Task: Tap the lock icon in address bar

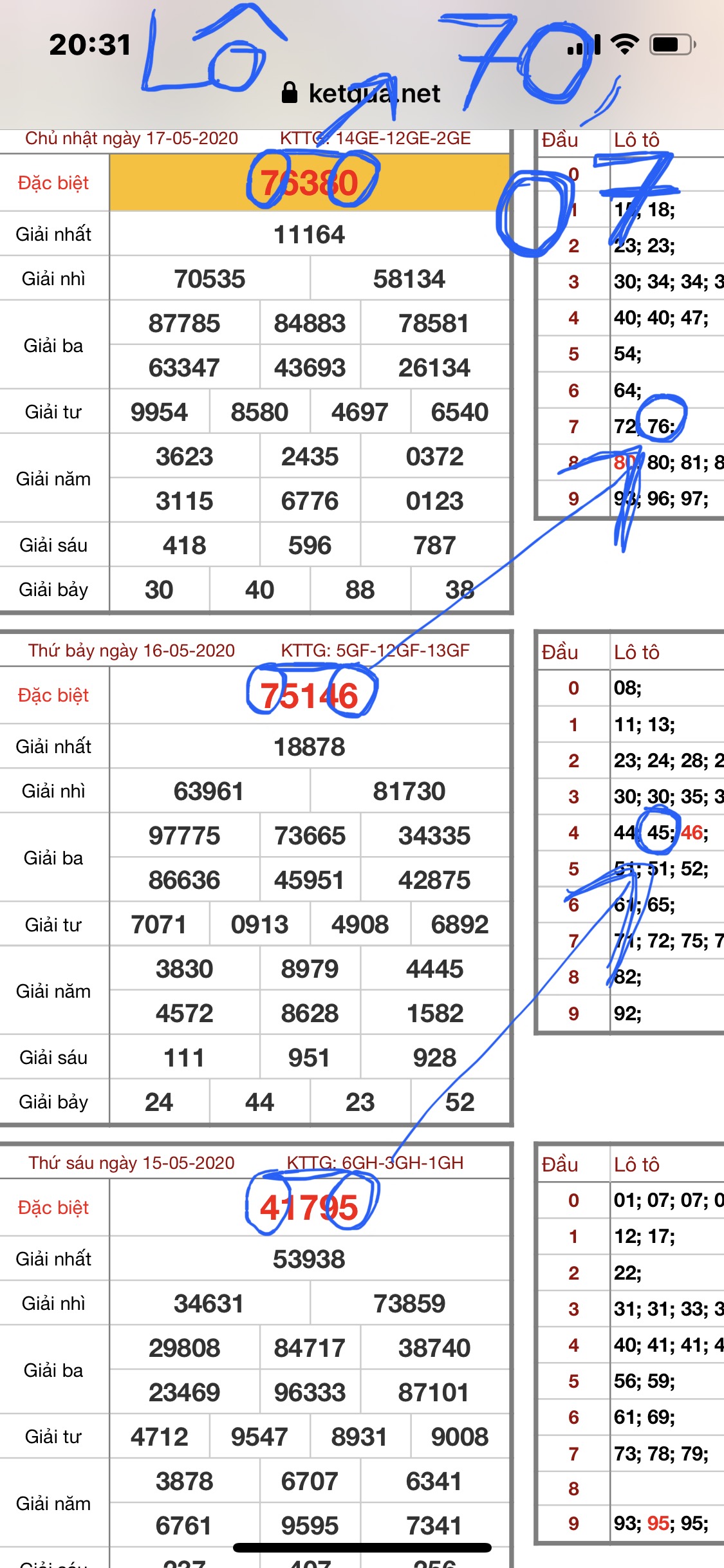Action: pyautogui.click(x=290, y=93)
